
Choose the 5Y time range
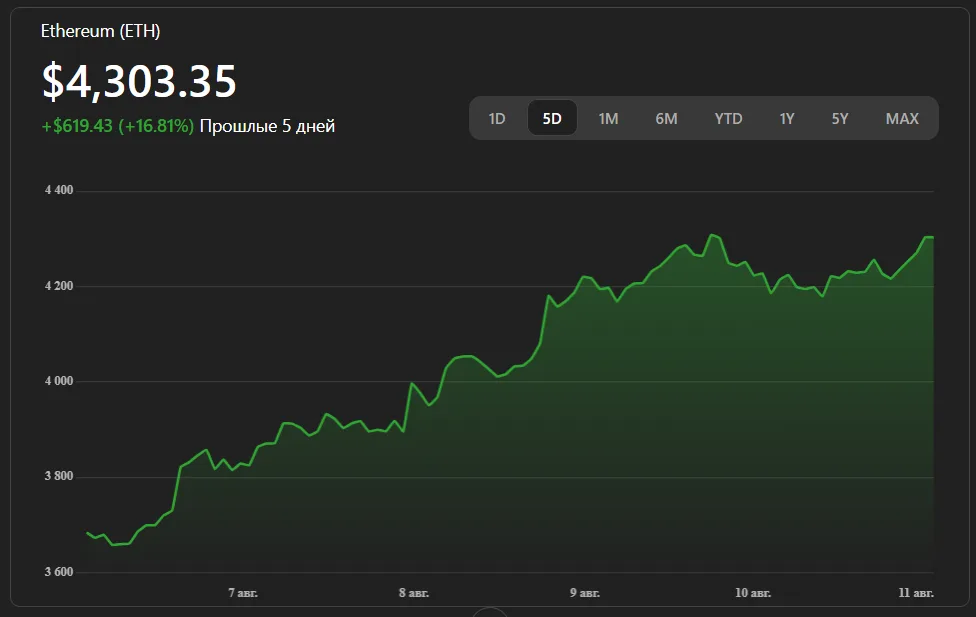point(840,118)
